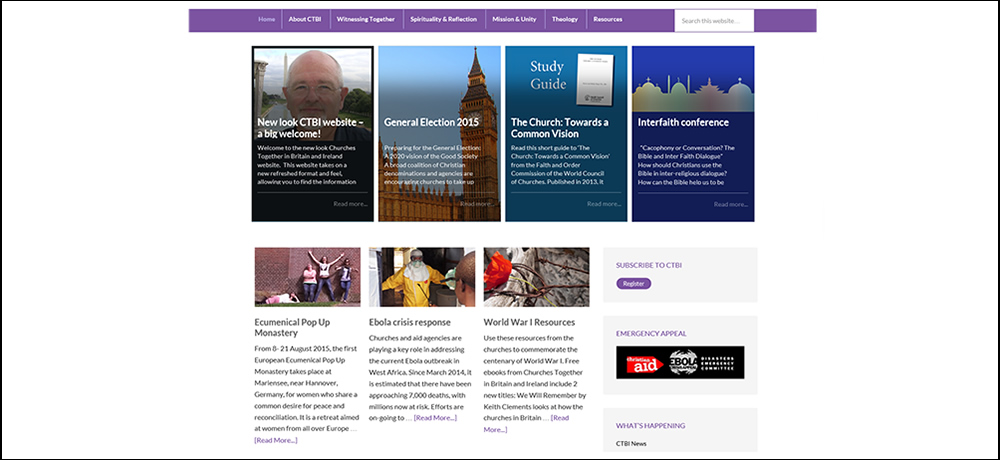Open the Ecumenical Pop Up Monastery title
This screenshot has height=460, width=1000.
293,327
